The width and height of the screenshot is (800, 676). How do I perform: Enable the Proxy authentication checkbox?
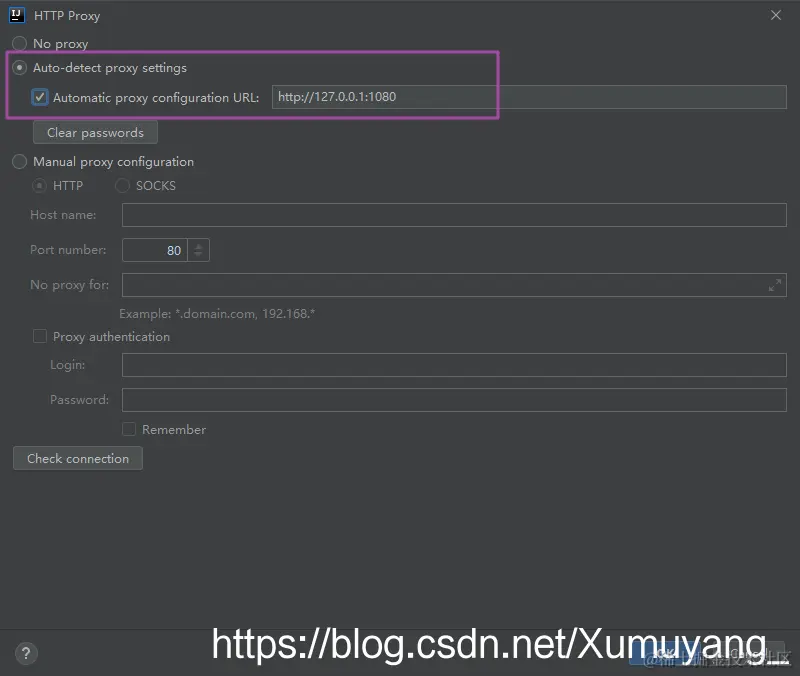[40, 336]
